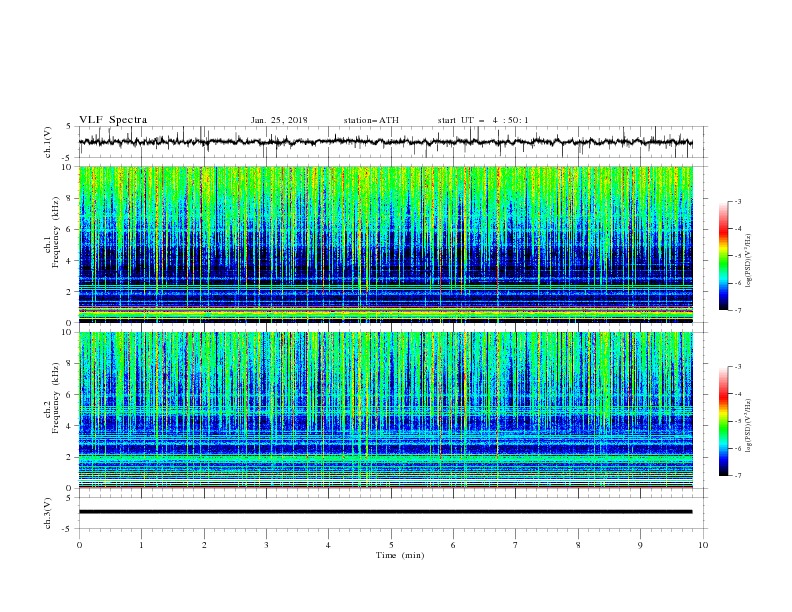
Task: Click the ch.1 "Frequency (kHz)" axis label
Action: [56, 234]
